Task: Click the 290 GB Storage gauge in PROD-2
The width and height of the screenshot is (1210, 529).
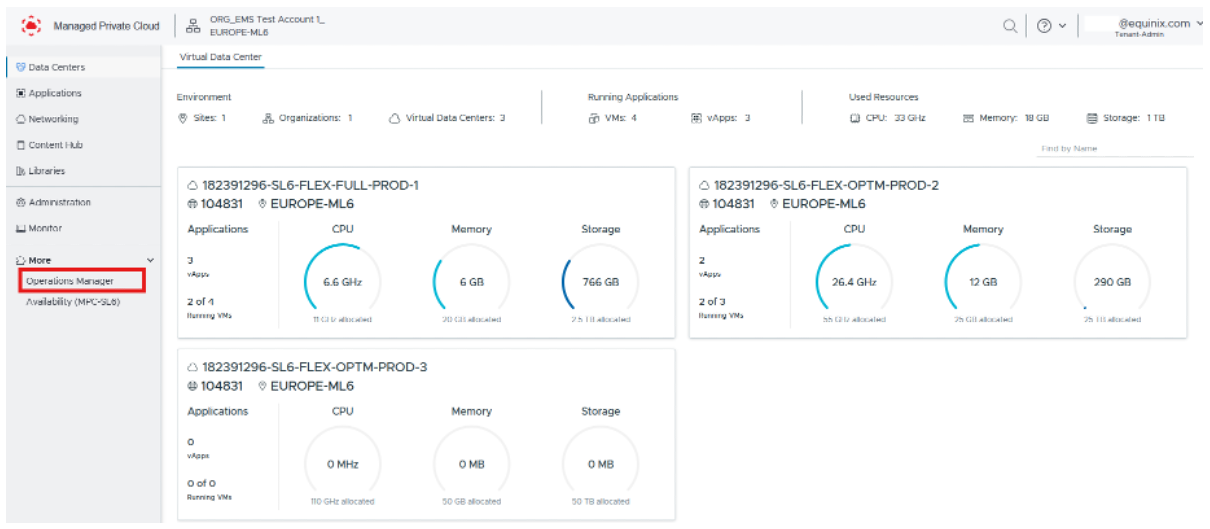Action: click(x=1112, y=282)
